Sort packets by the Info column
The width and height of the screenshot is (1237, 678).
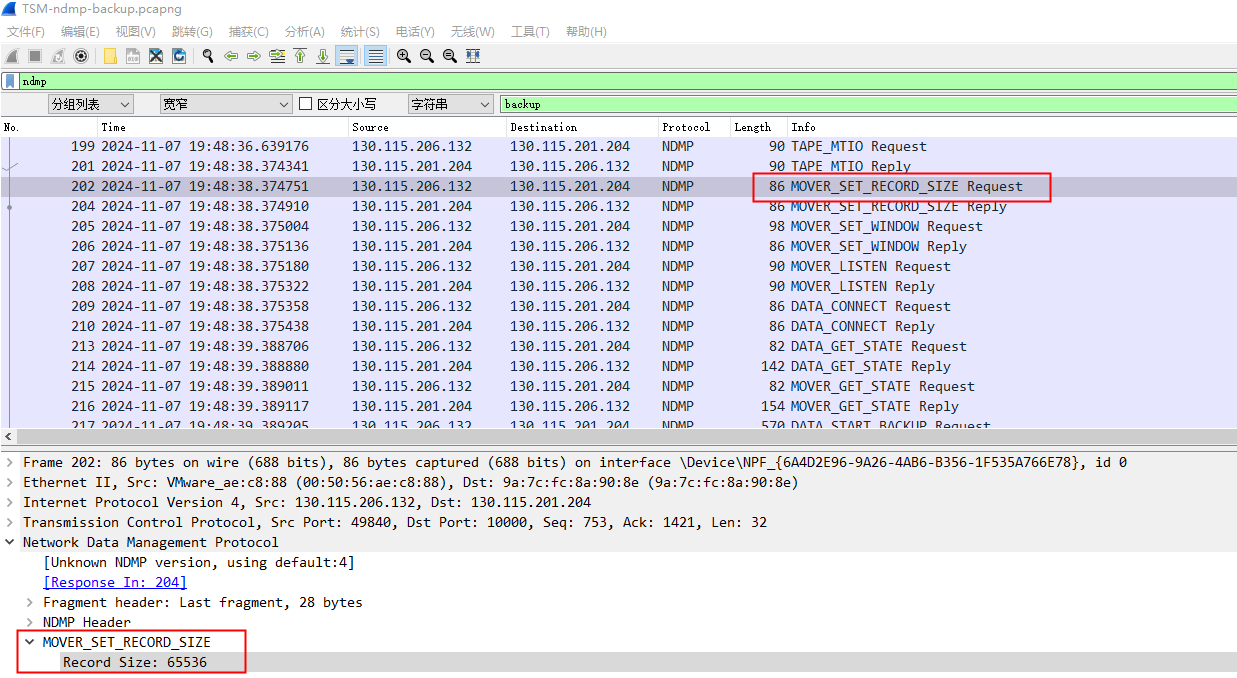(x=1012, y=127)
